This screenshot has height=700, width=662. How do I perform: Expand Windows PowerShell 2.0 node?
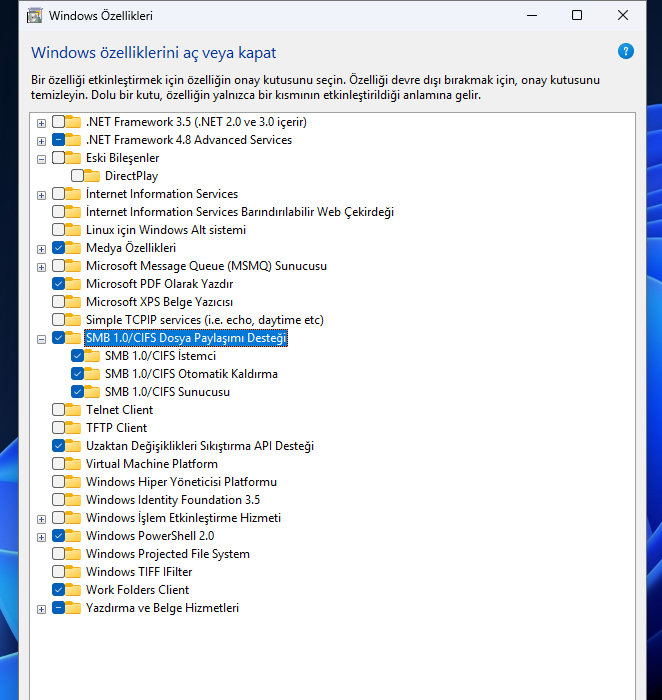pyautogui.click(x=42, y=537)
